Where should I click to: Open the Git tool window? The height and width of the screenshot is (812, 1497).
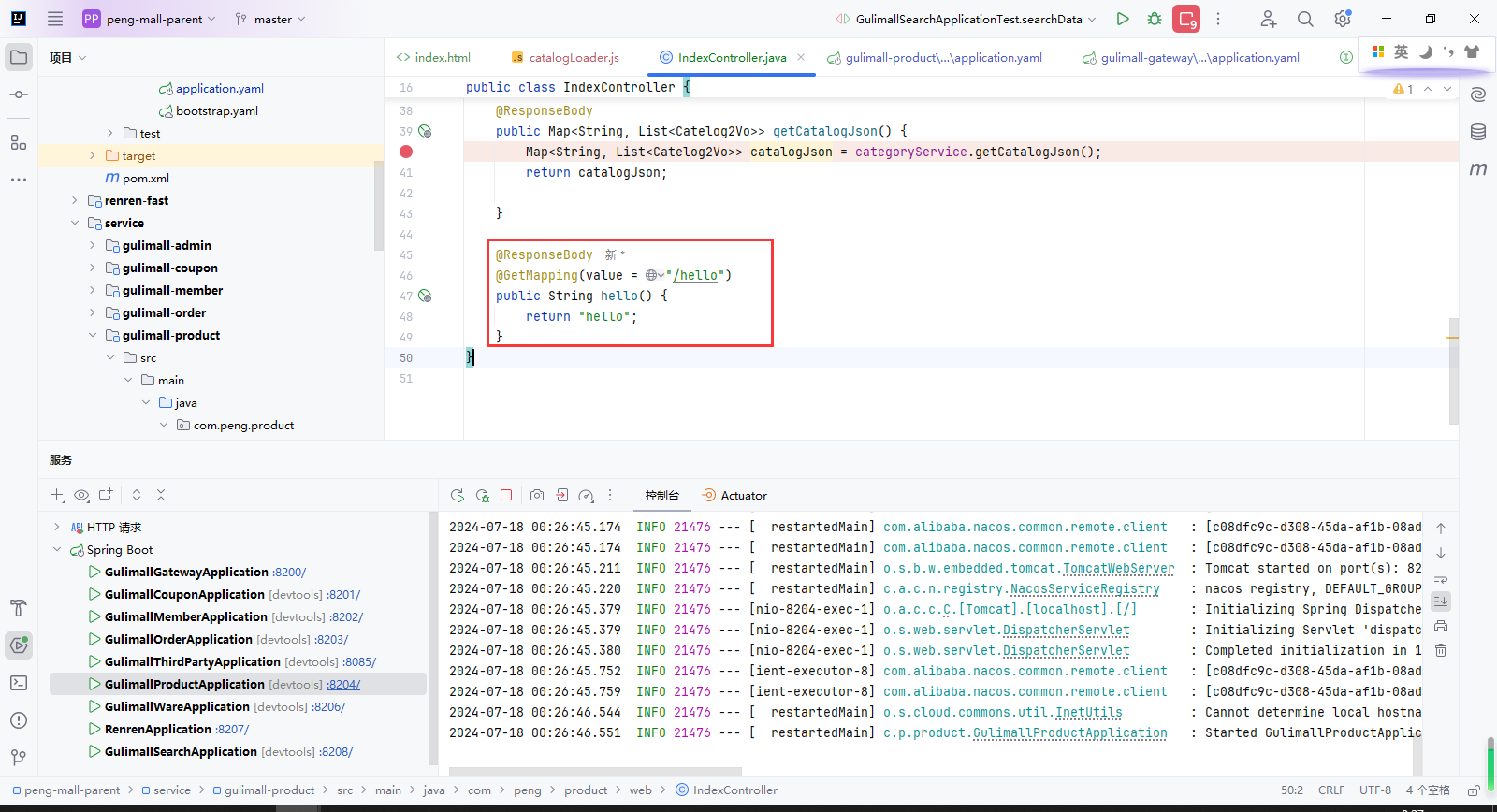pyautogui.click(x=19, y=758)
